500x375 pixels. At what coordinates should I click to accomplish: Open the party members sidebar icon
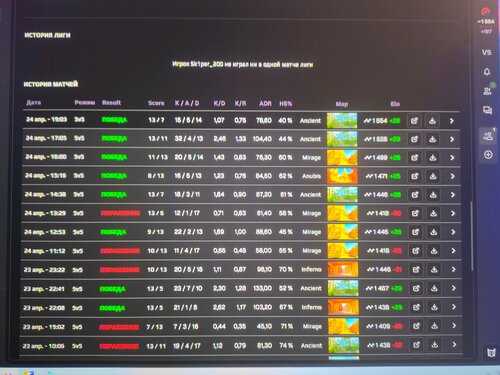point(488,135)
